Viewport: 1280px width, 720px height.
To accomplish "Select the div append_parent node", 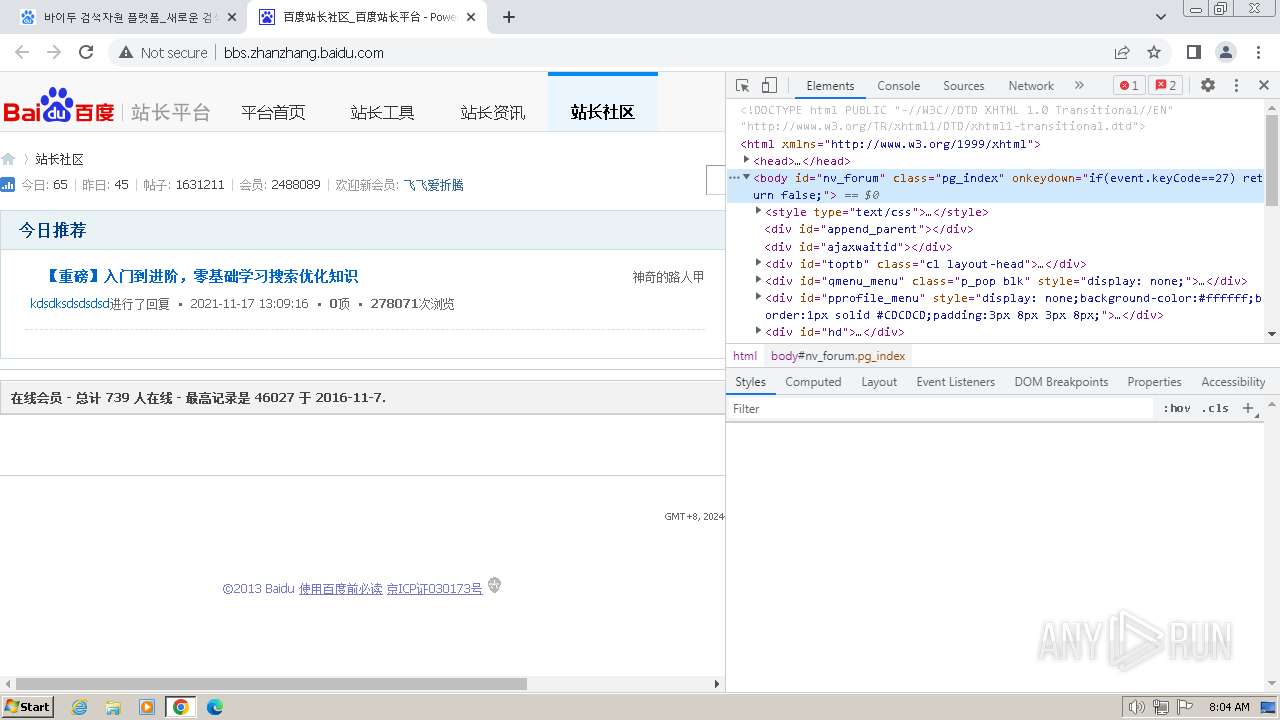I will (x=869, y=229).
